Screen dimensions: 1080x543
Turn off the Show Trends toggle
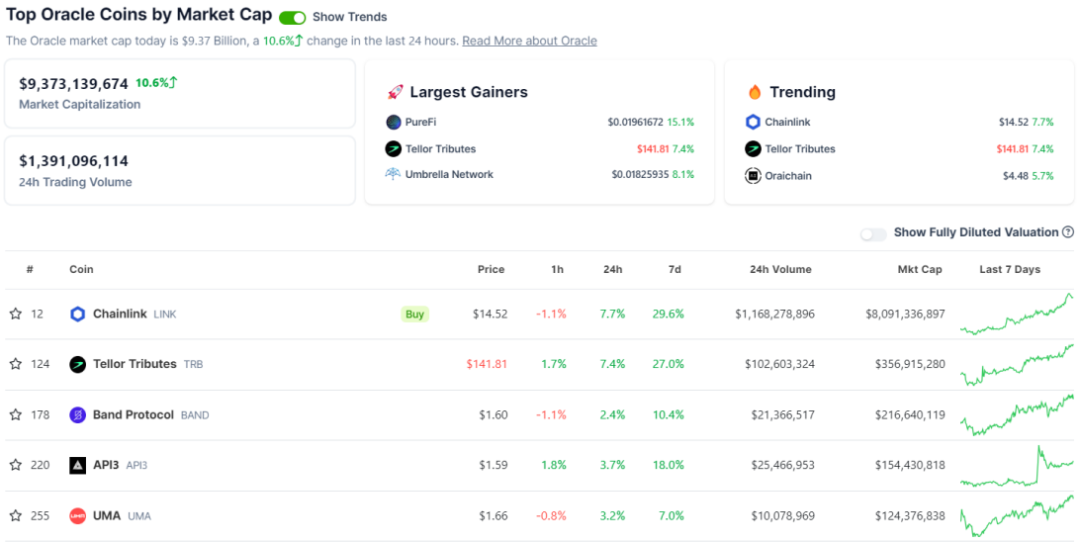tap(292, 17)
